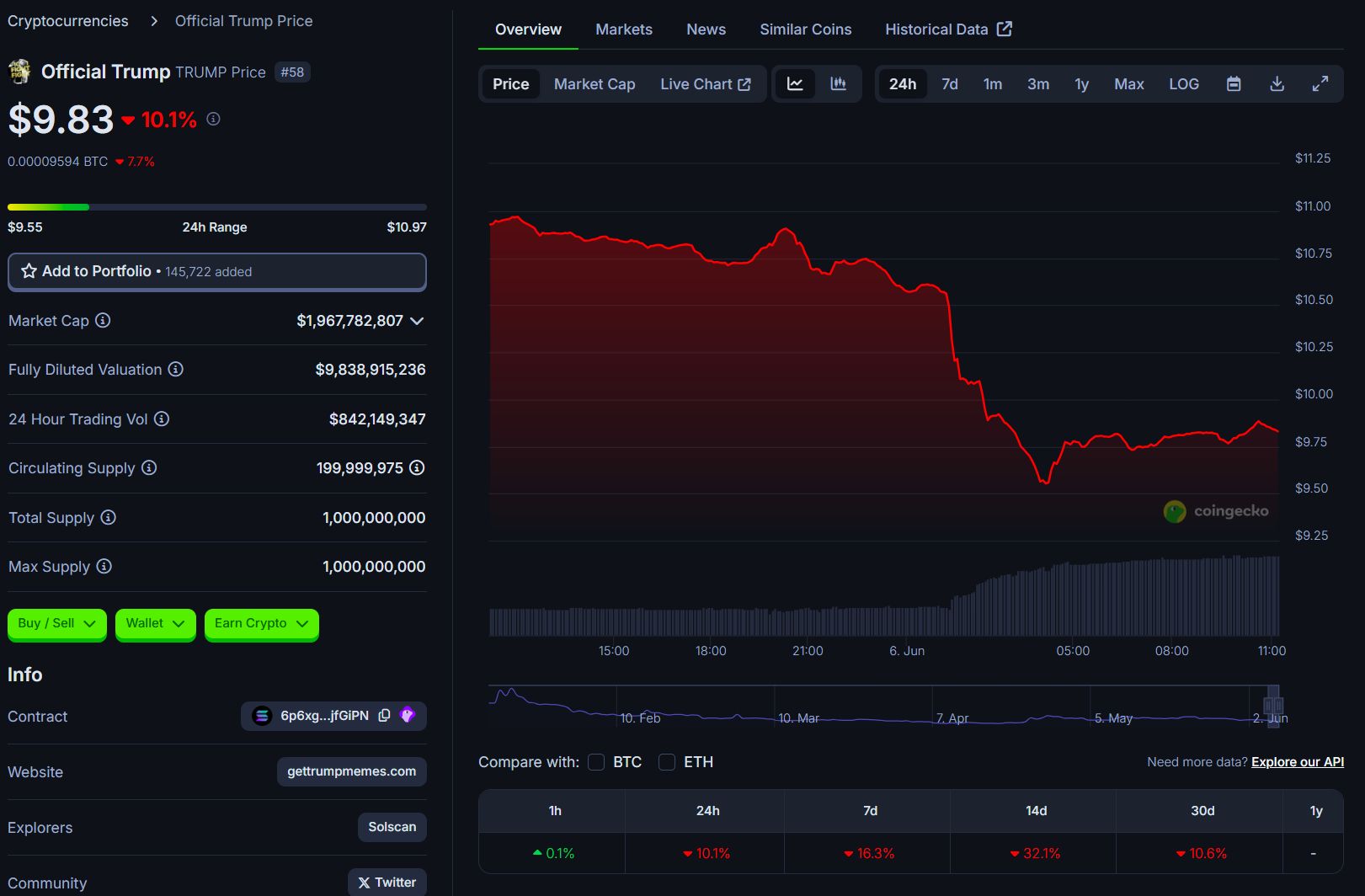Select the 7d timeframe
The image size is (1365, 896).
950,83
